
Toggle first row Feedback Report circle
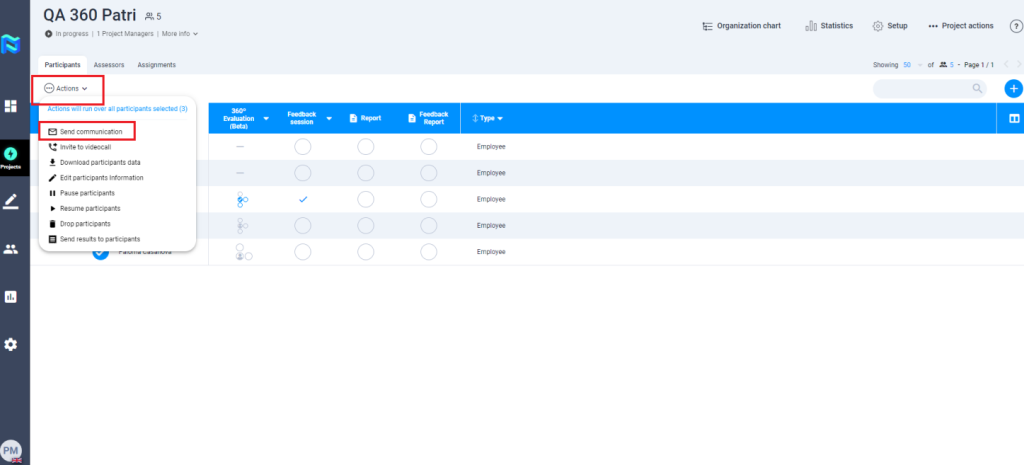coord(428,147)
